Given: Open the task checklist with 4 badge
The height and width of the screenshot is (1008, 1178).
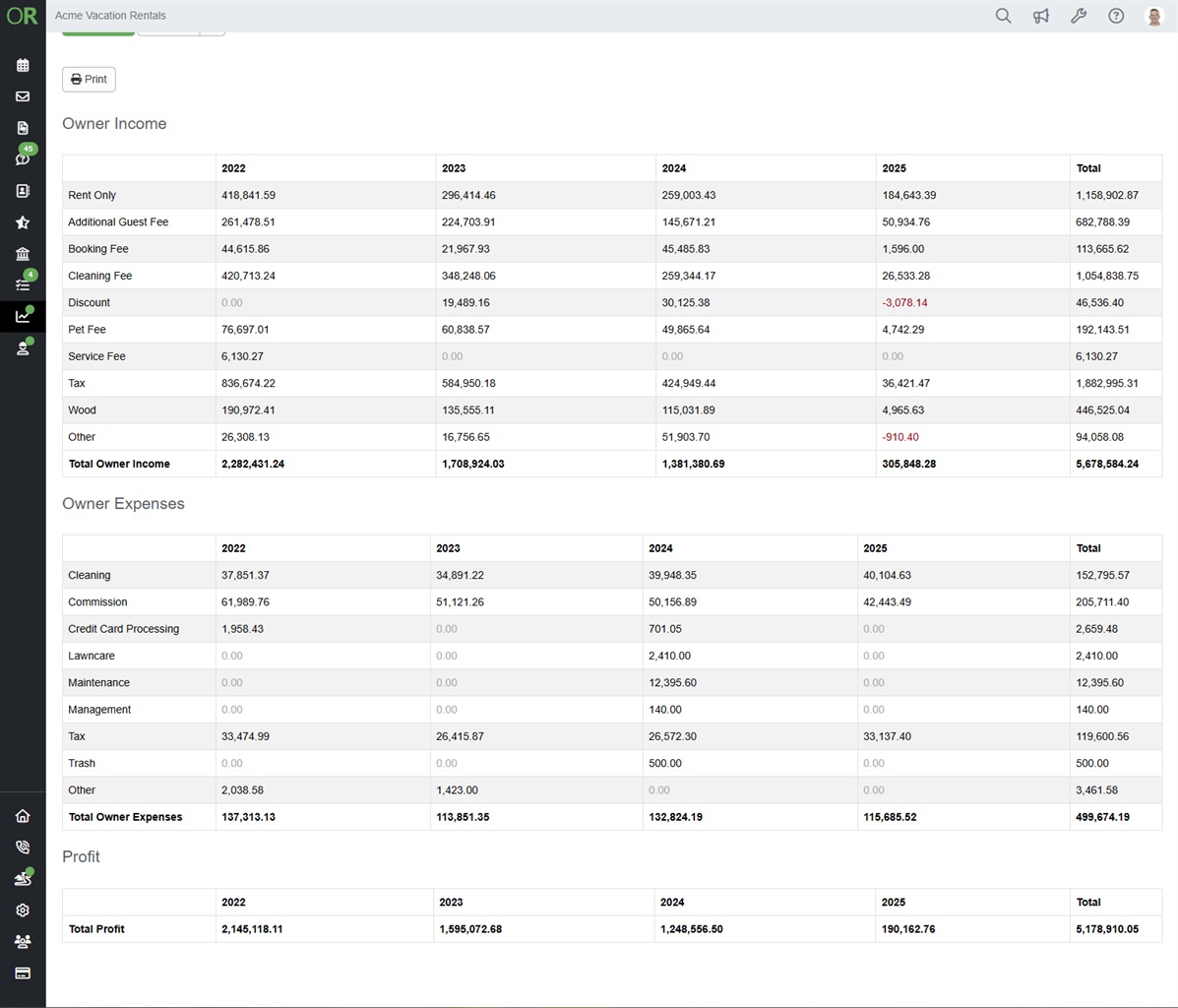Looking at the screenshot, I should point(23,284).
